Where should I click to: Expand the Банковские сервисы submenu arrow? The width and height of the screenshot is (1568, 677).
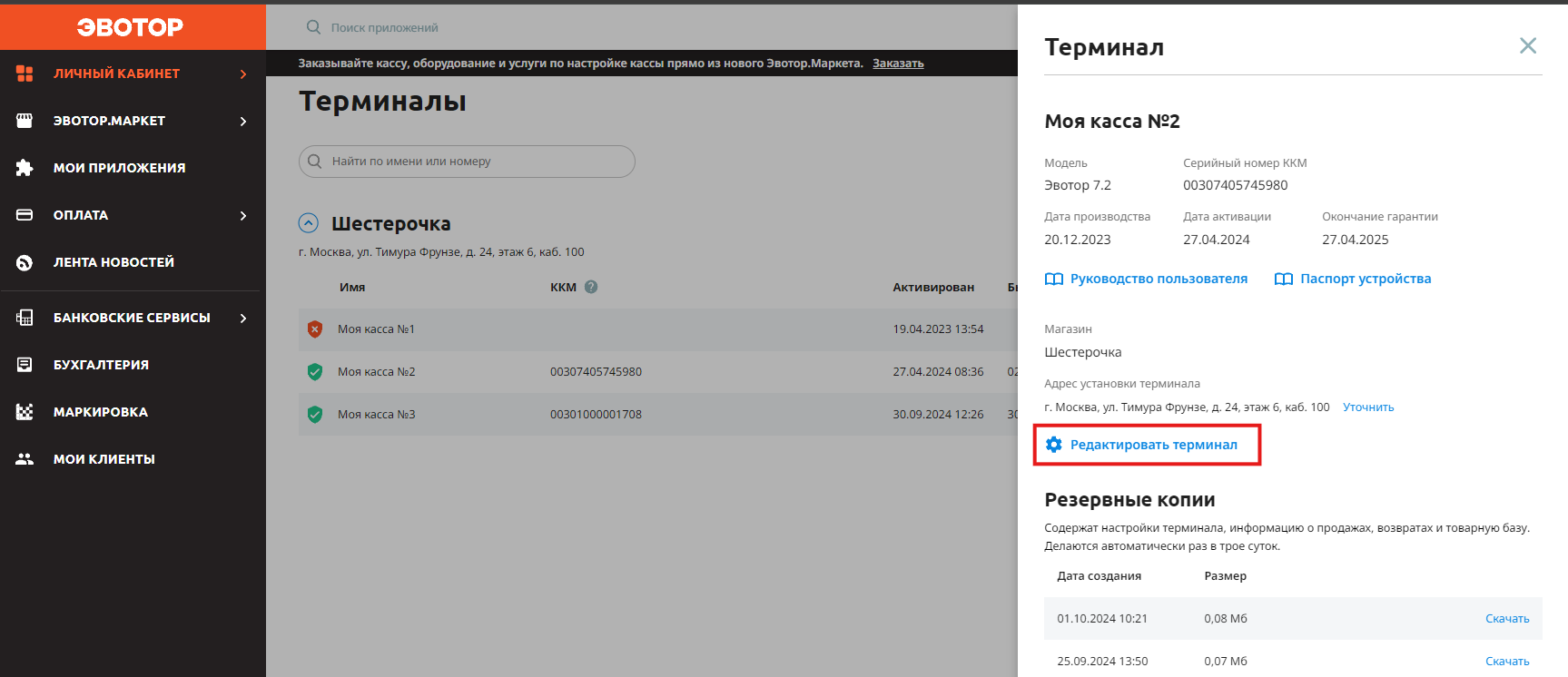243,318
